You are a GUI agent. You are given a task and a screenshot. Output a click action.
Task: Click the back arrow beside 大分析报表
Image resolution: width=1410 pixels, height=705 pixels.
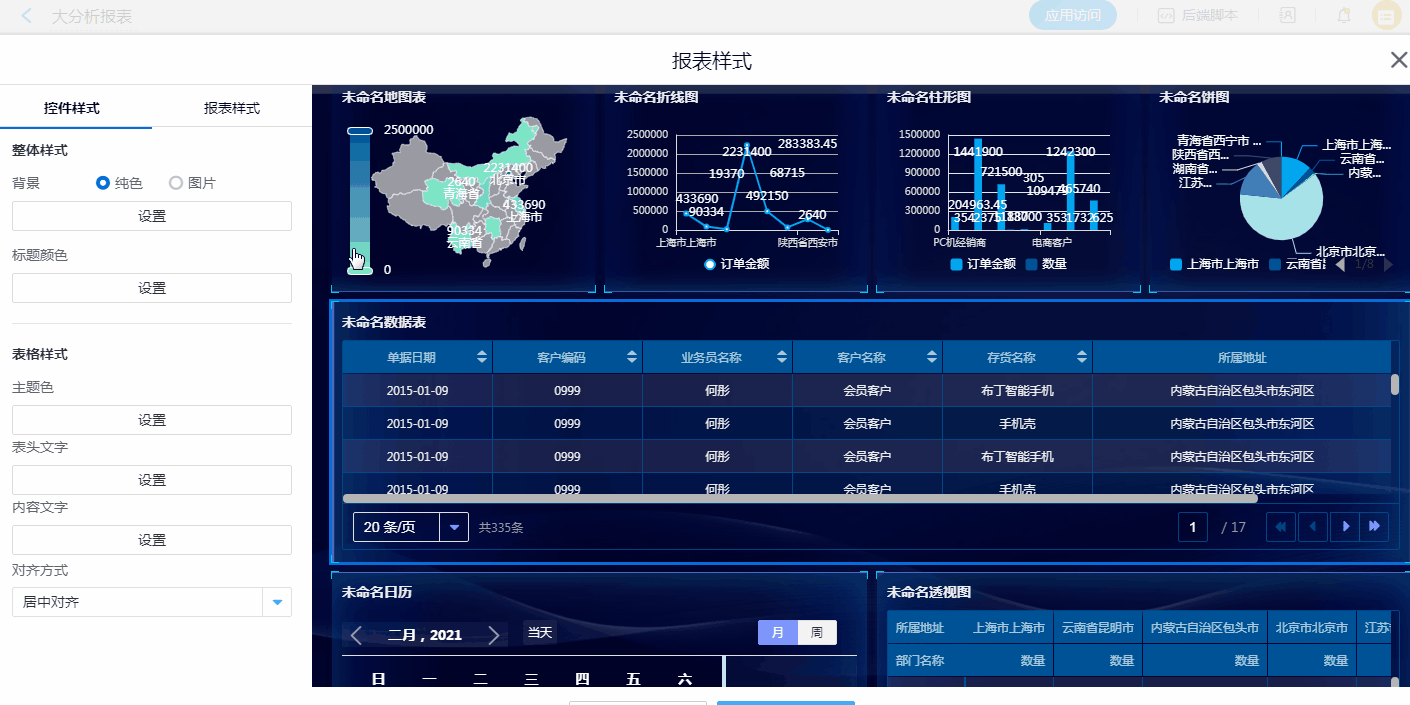tap(27, 16)
